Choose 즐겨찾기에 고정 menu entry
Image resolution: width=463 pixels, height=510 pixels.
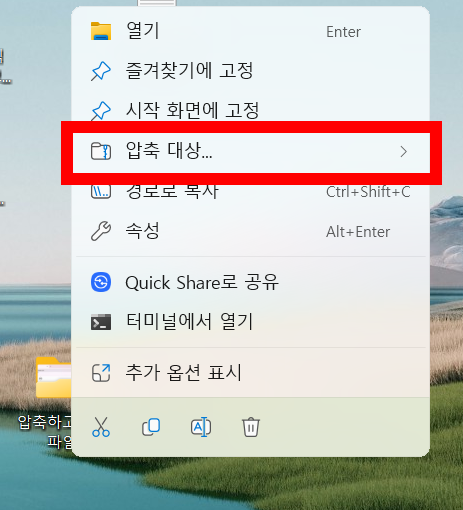[x=250, y=71]
